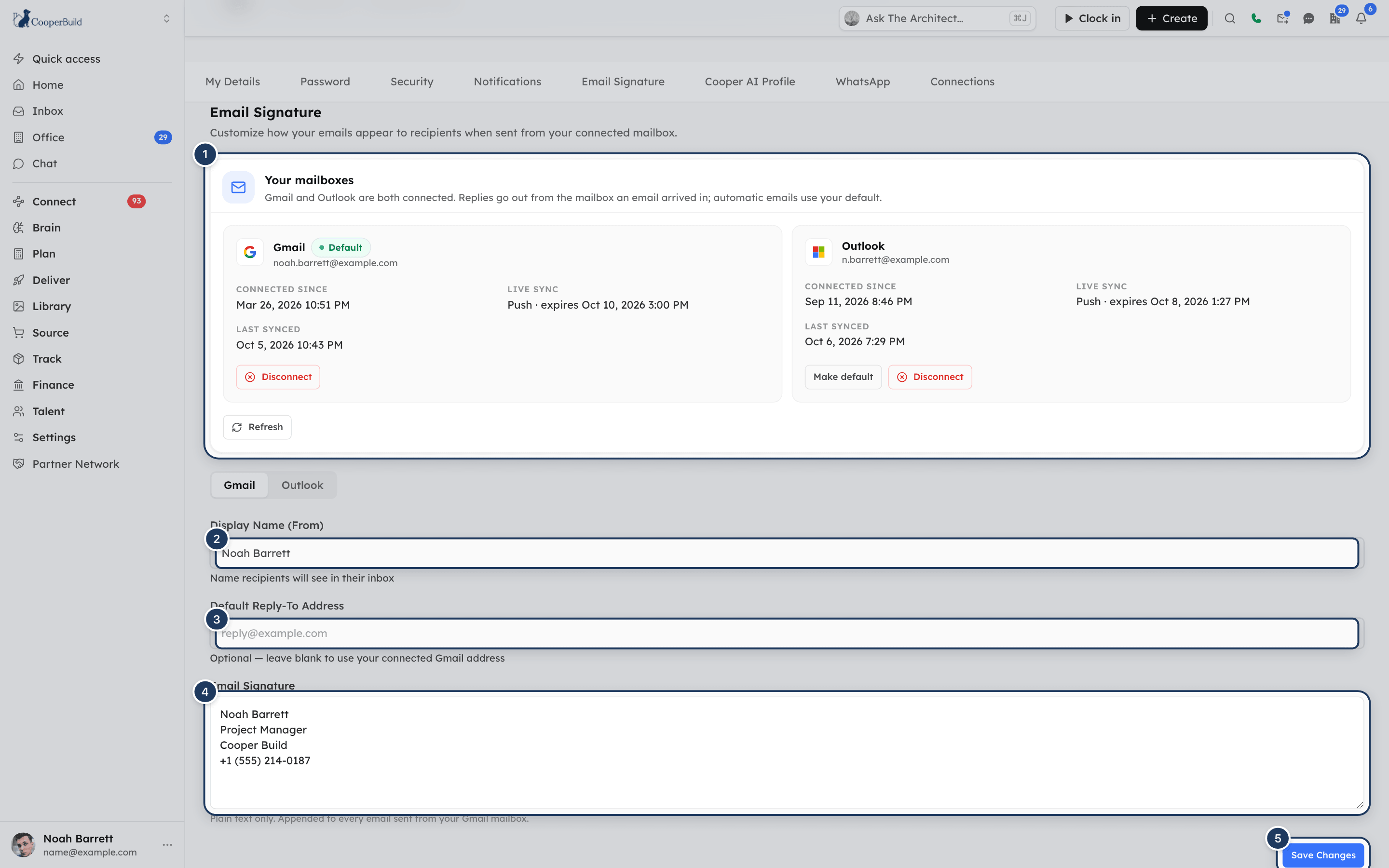Open the user menu ellipsis next to Noah Barrett
The width and height of the screenshot is (1389, 868).
(168, 844)
